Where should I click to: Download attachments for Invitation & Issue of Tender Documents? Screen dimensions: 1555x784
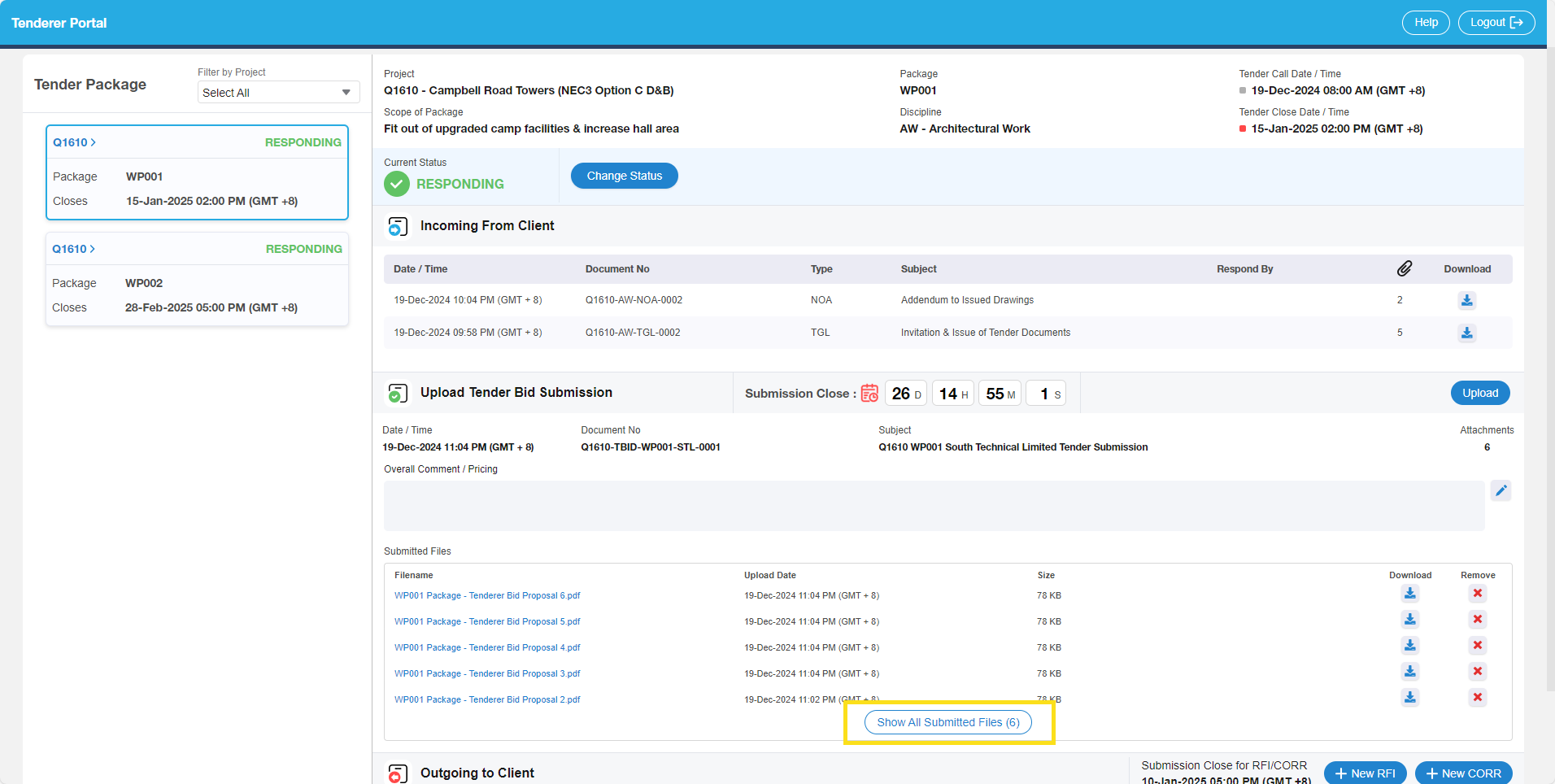[1466, 333]
